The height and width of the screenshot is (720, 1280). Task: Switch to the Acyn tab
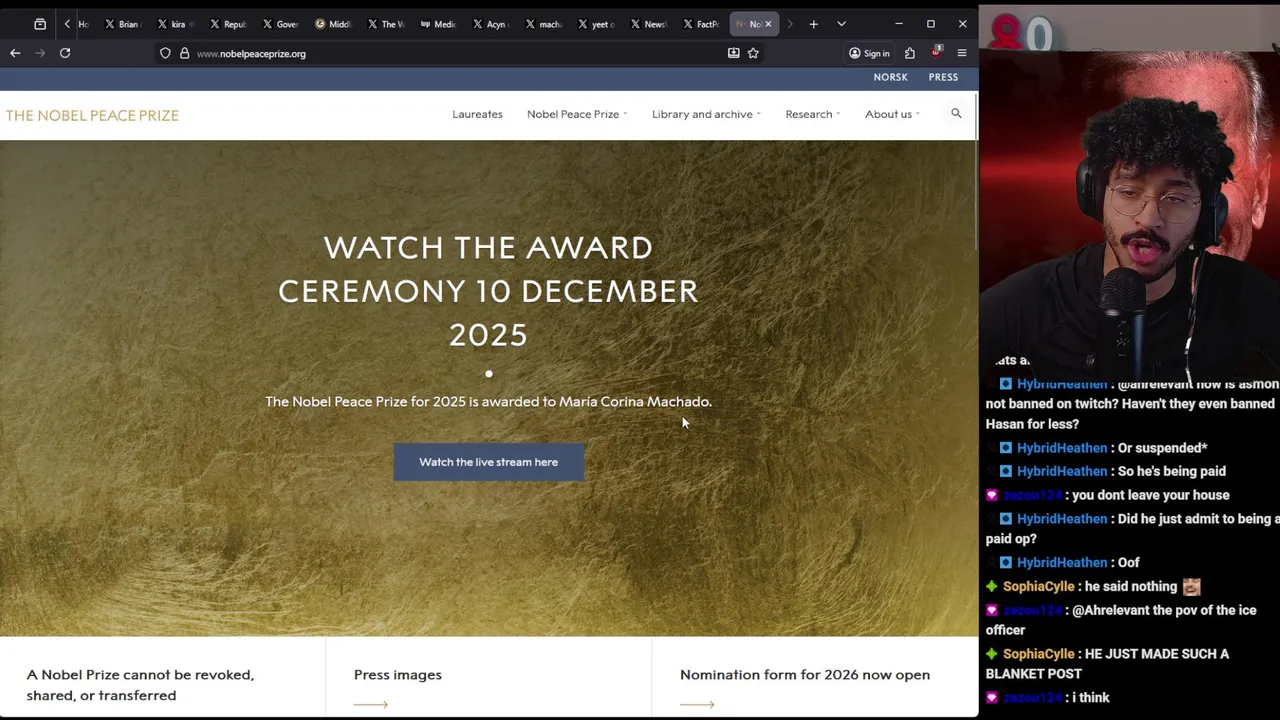pos(490,24)
